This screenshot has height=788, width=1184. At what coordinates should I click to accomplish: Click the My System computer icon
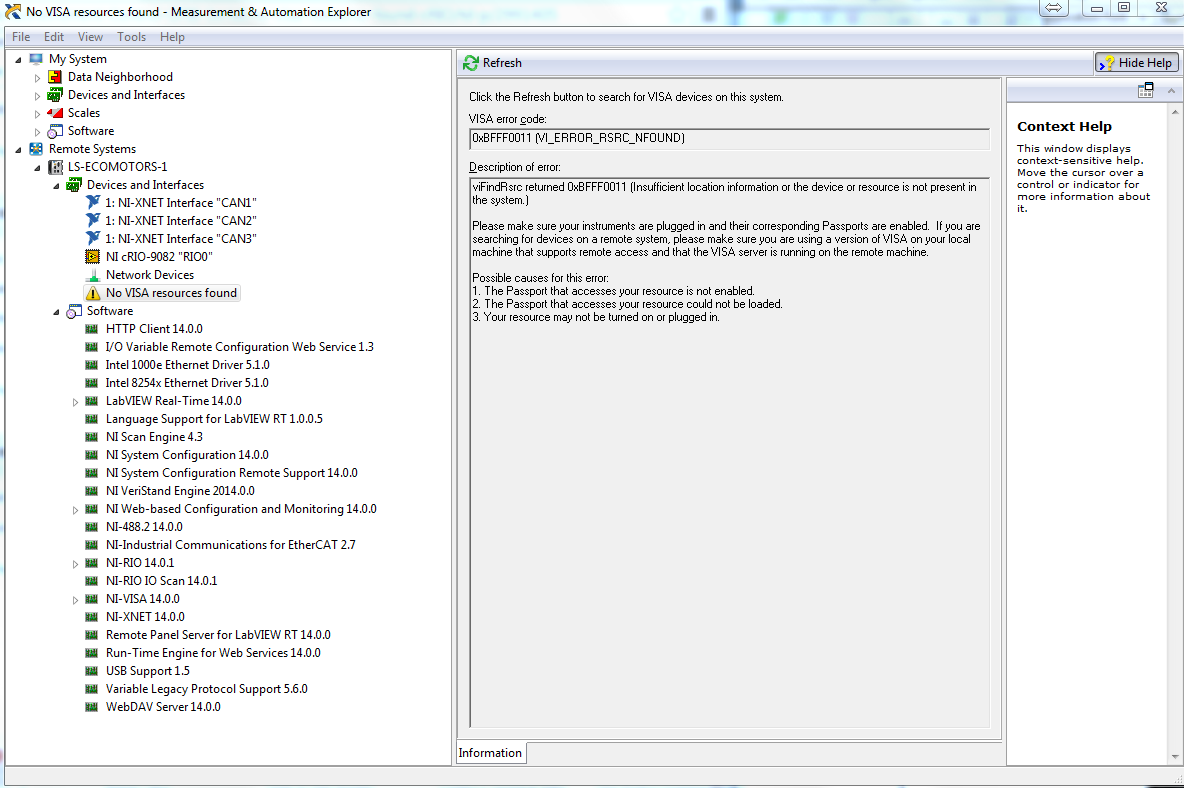click(35, 59)
